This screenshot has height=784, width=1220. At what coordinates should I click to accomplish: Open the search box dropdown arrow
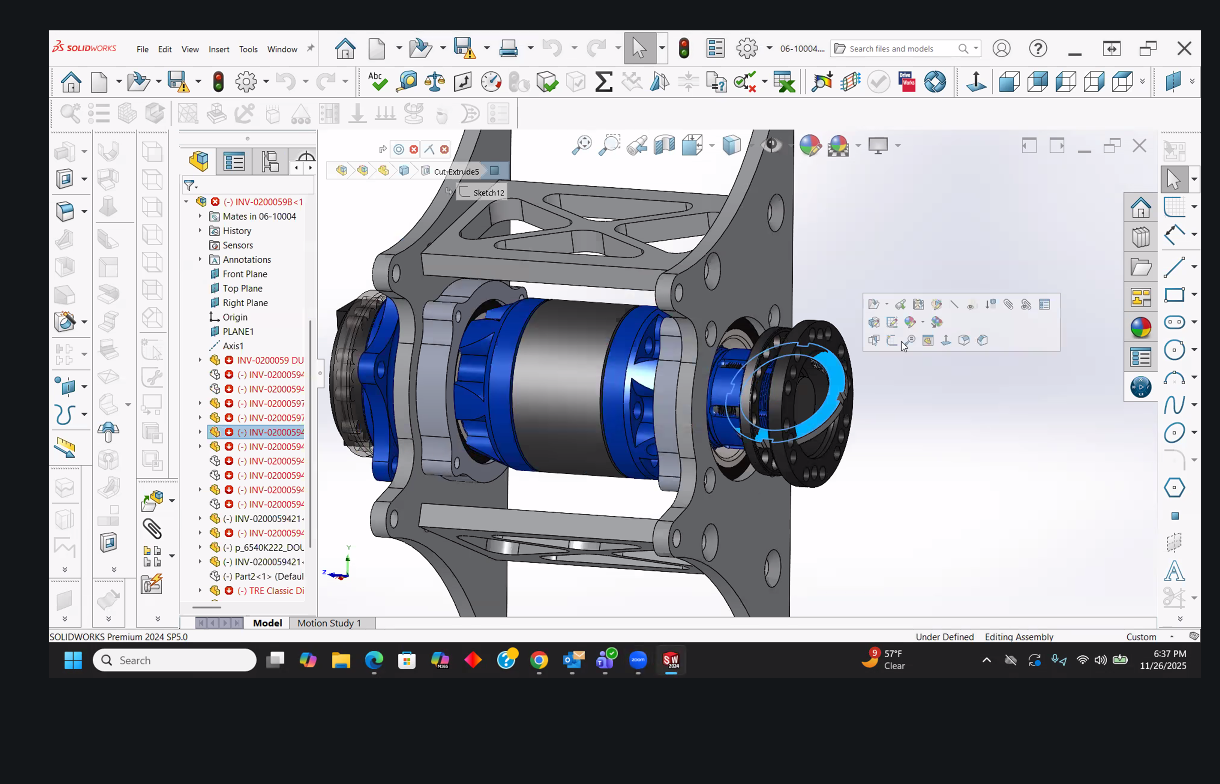tap(975, 48)
